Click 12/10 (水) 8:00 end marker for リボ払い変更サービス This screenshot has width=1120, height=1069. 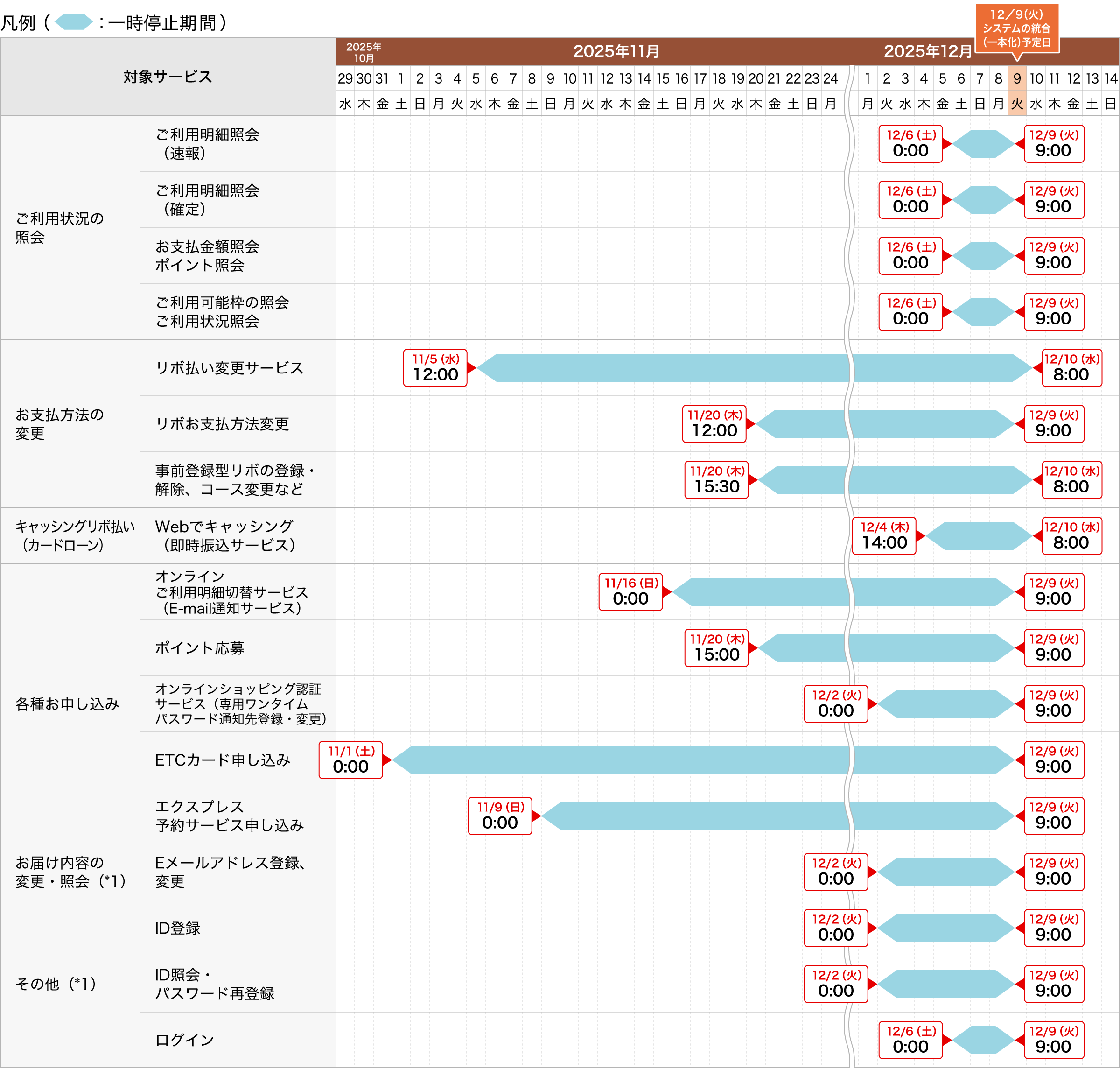point(1071,367)
